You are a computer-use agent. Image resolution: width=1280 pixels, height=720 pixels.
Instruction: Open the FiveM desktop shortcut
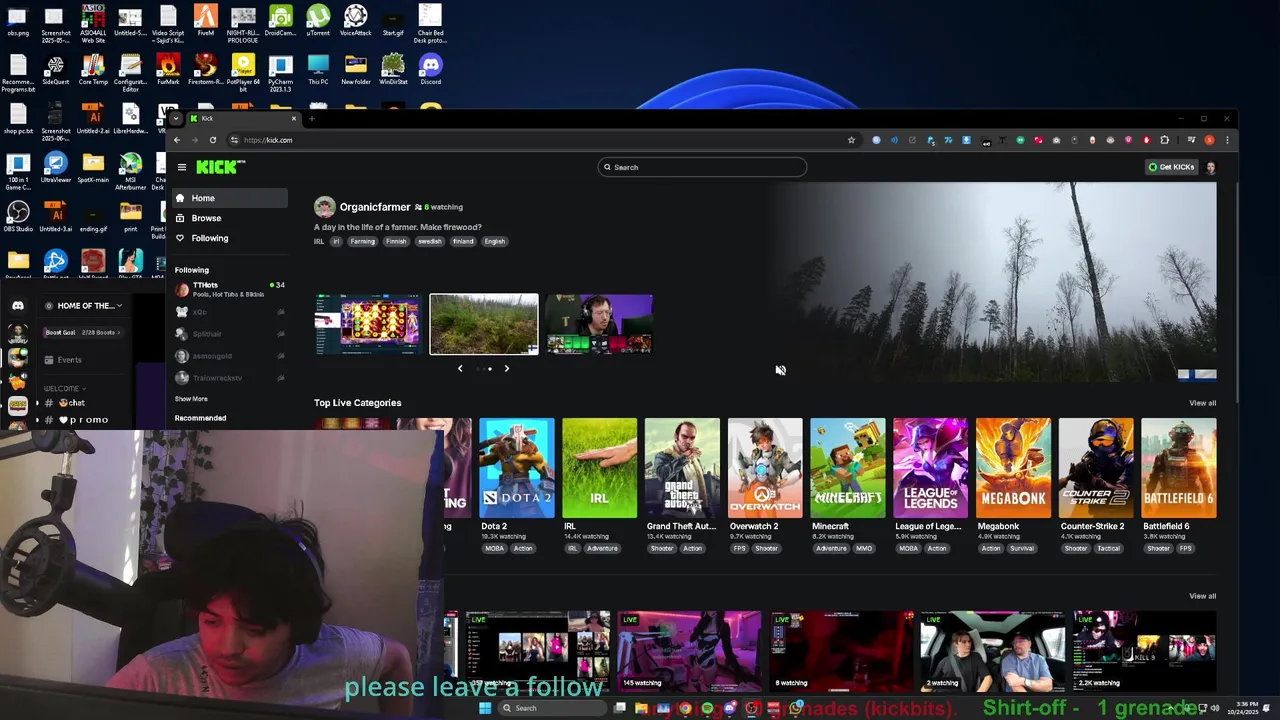205,20
